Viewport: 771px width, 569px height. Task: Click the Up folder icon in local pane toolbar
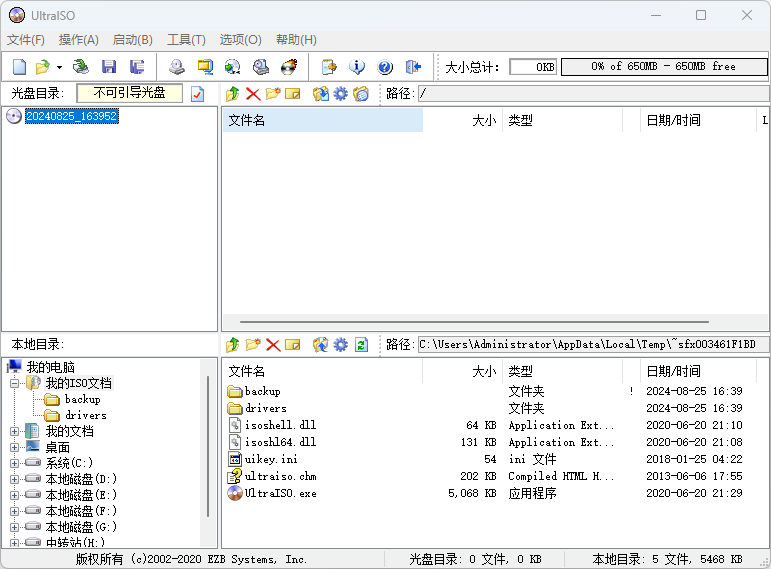point(233,345)
